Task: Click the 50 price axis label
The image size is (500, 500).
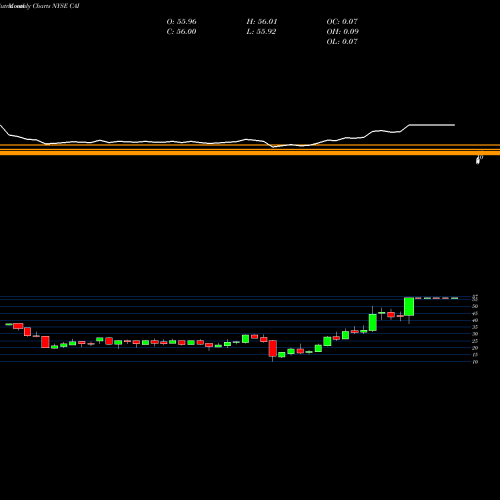Action: coord(475,306)
